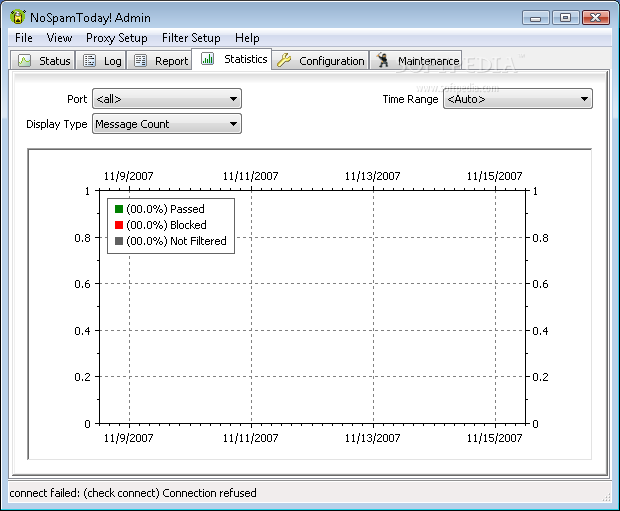The width and height of the screenshot is (620, 511).
Task: Expand the Display Type dropdown arrow
Action: [233, 124]
